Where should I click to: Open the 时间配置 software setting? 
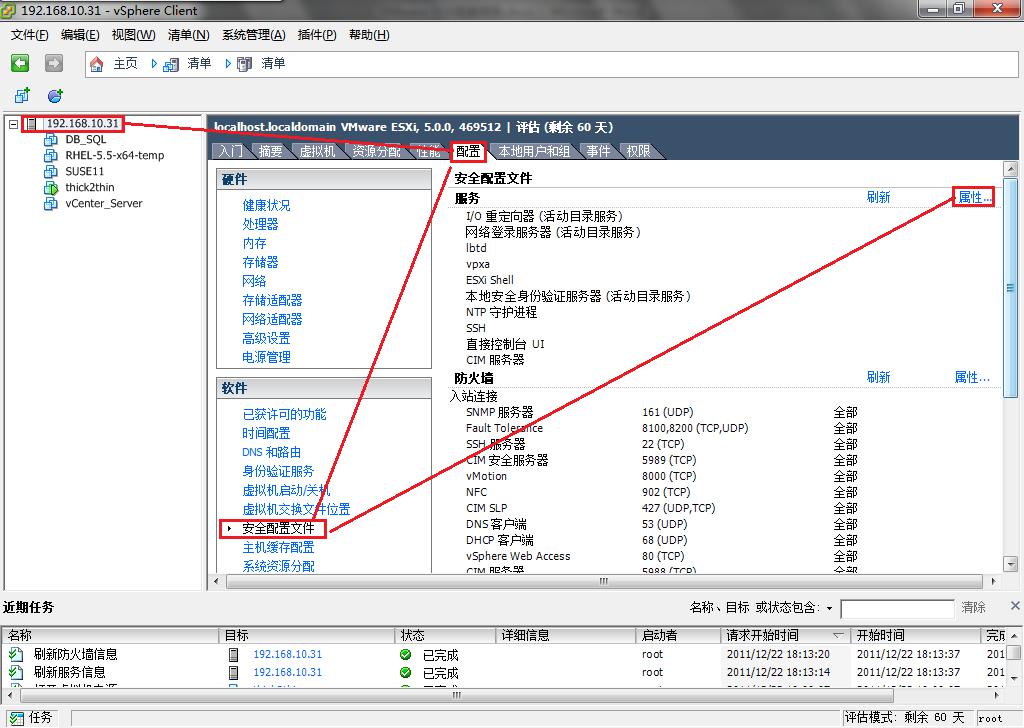click(266, 433)
